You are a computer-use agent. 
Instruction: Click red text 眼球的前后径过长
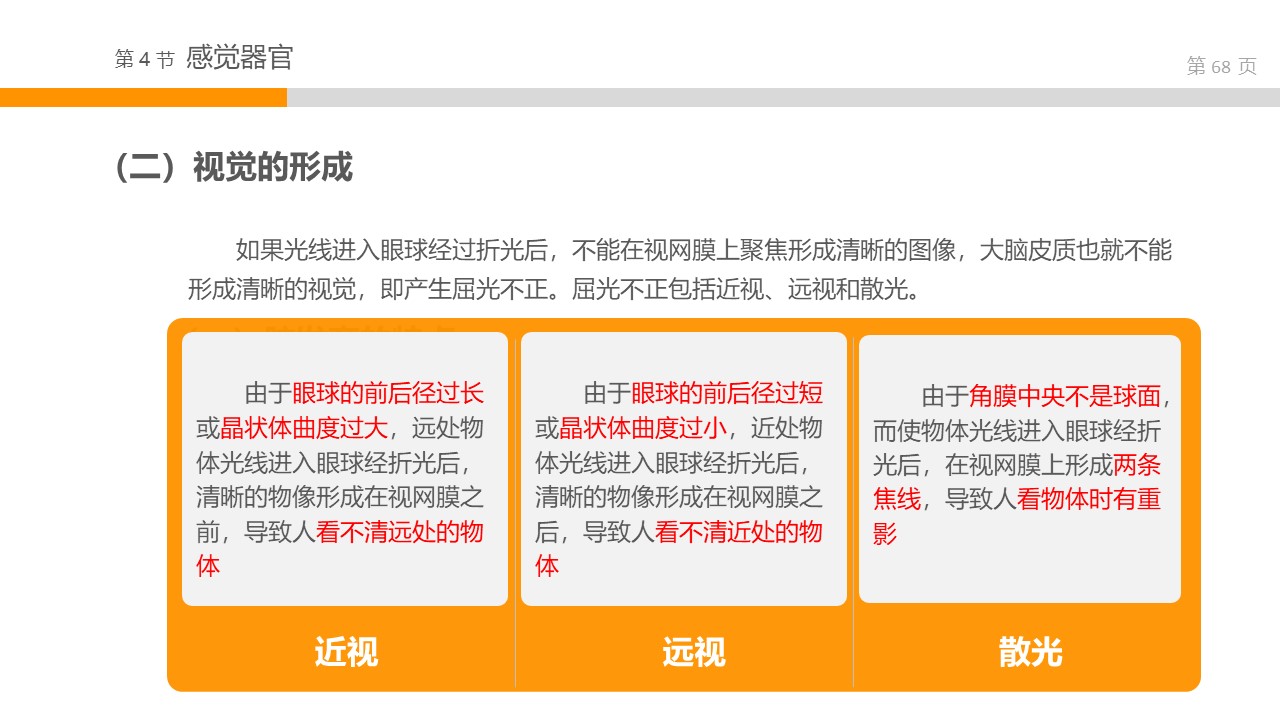(388, 393)
